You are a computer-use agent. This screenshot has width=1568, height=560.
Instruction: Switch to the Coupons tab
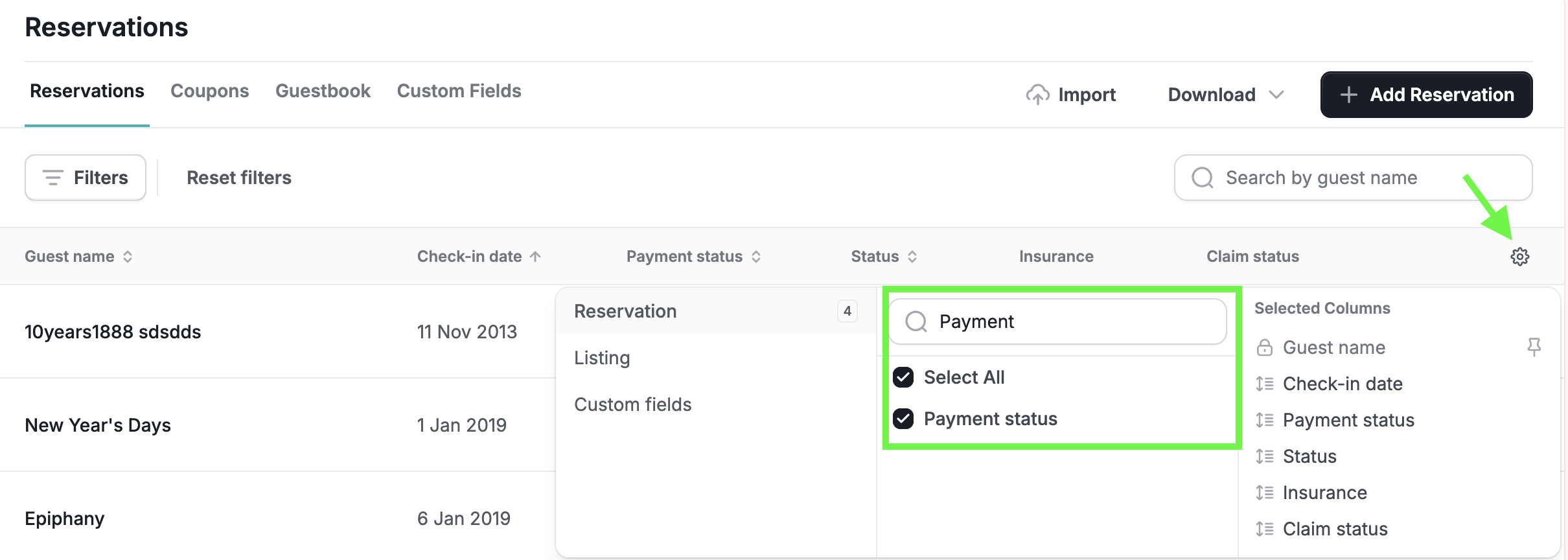(209, 91)
